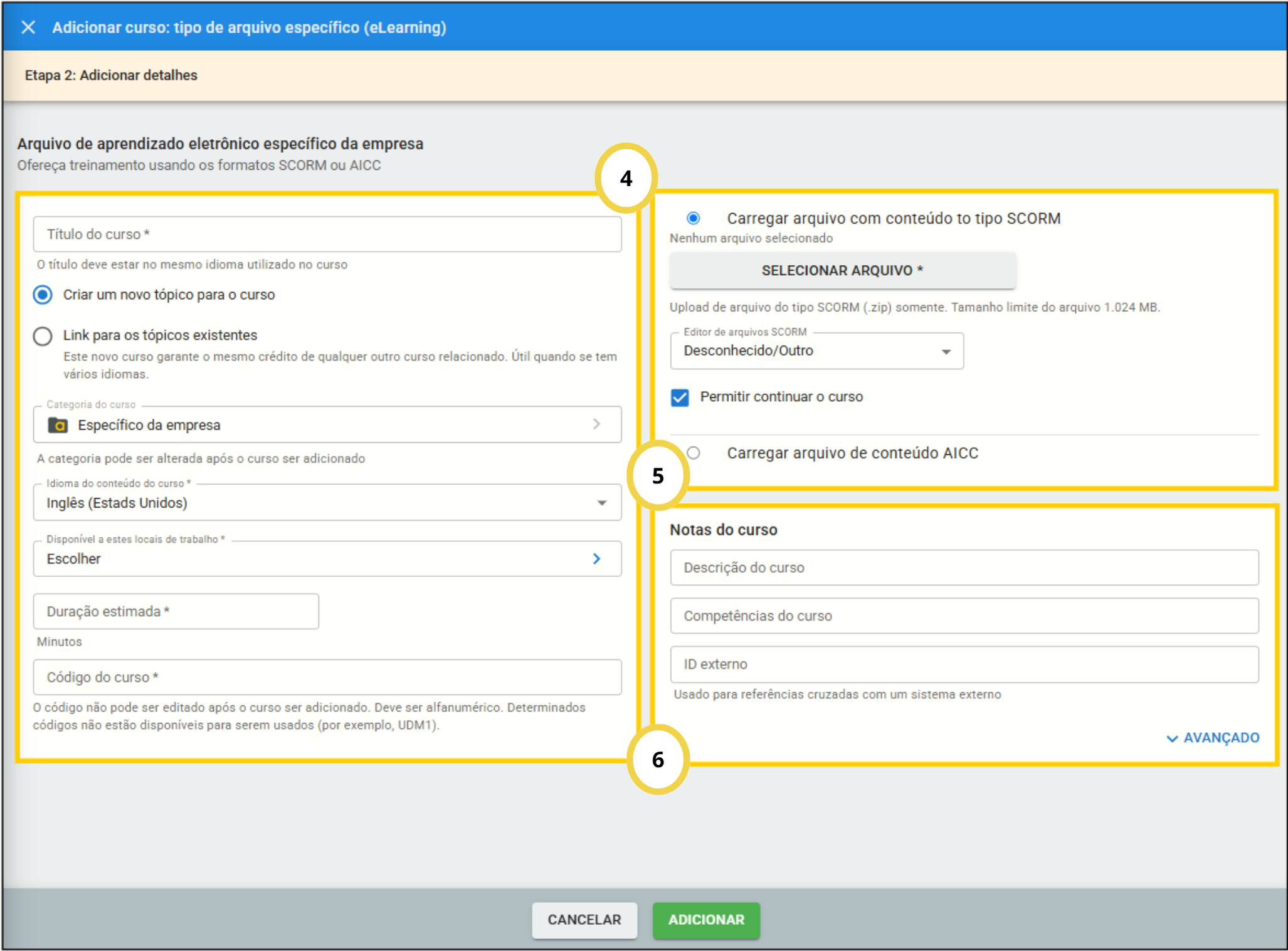Expand the AVANÇADO section
1288x951 pixels.
[1220, 738]
